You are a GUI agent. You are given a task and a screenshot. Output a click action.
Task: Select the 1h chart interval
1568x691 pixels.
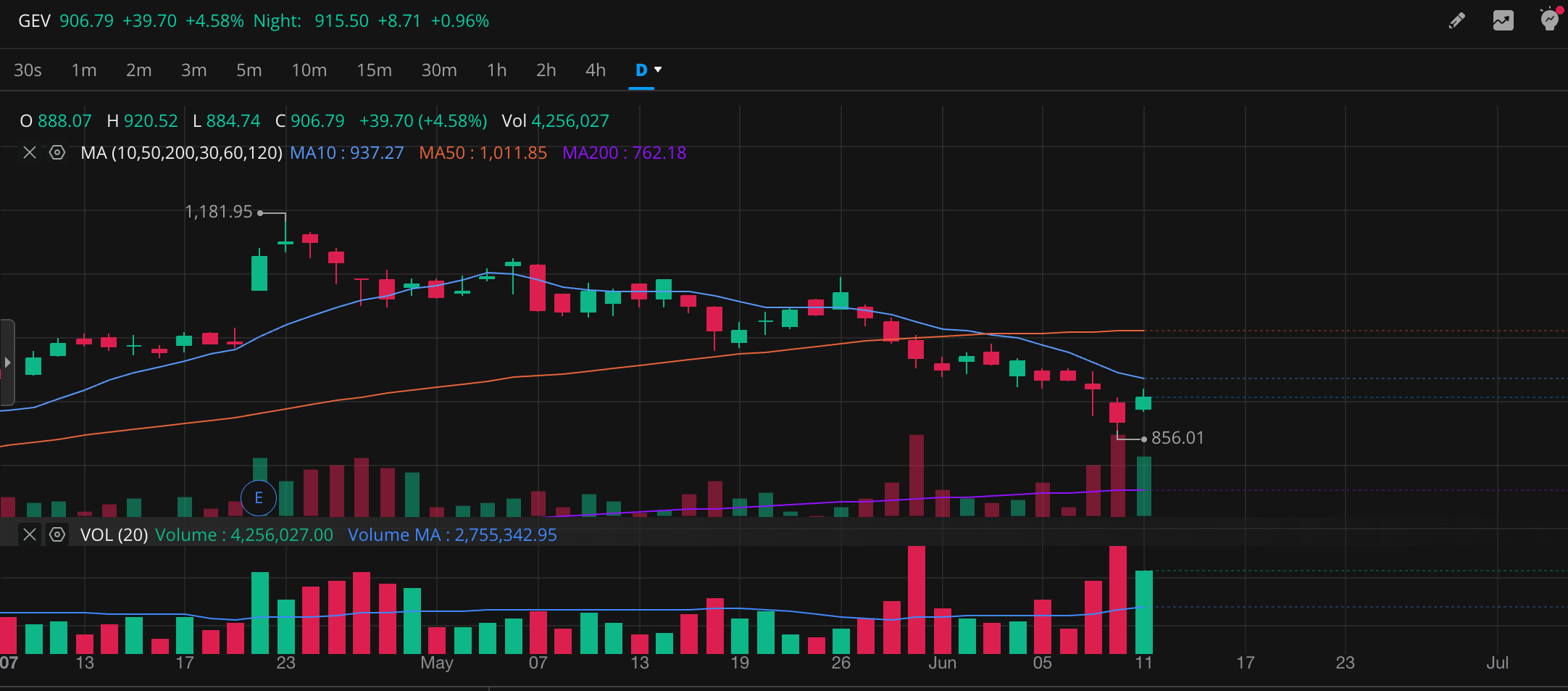[x=496, y=70]
